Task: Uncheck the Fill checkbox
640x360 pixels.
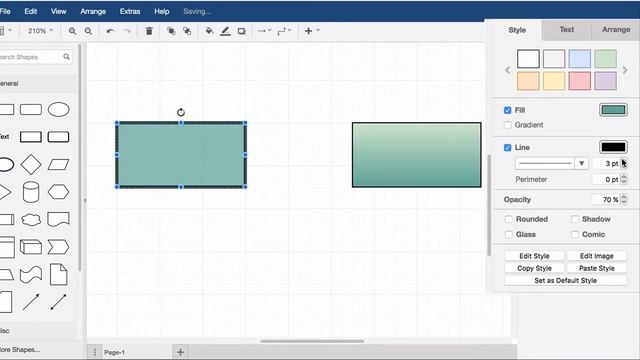Action: pos(507,110)
